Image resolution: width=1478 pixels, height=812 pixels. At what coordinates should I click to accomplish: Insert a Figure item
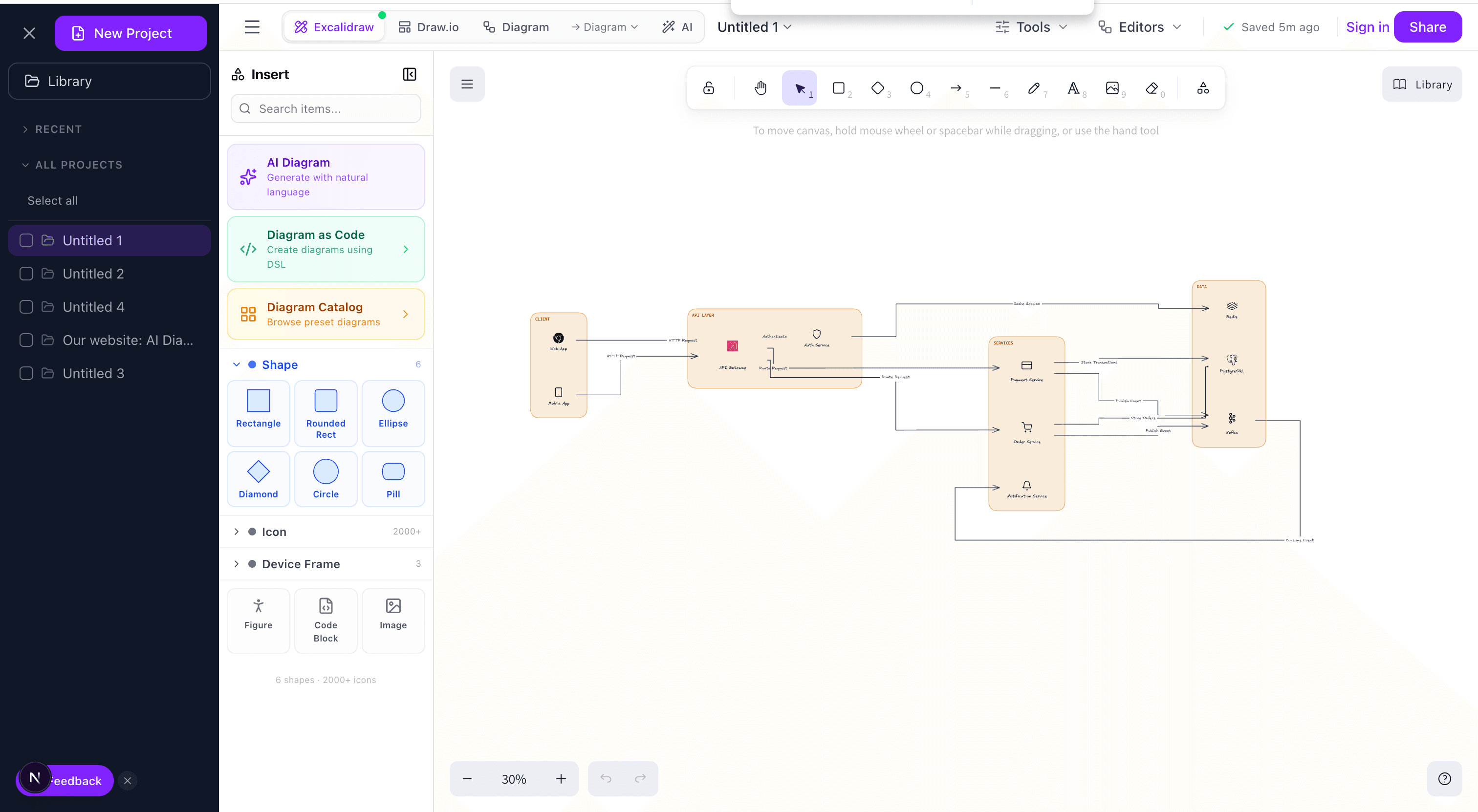(x=258, y=620)
